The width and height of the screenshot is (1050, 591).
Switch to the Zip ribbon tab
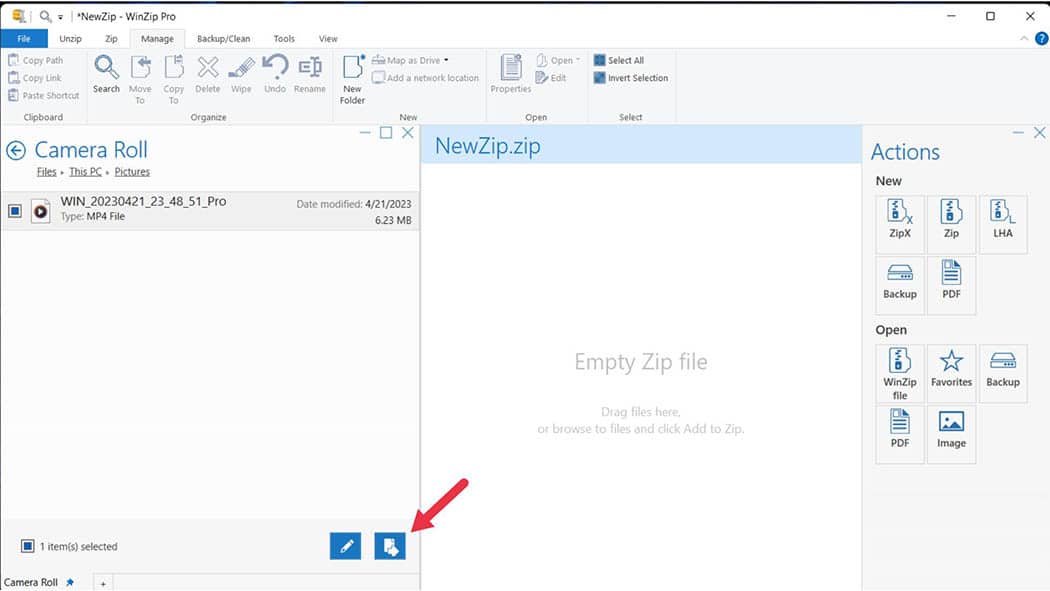(x=111, y=39)
